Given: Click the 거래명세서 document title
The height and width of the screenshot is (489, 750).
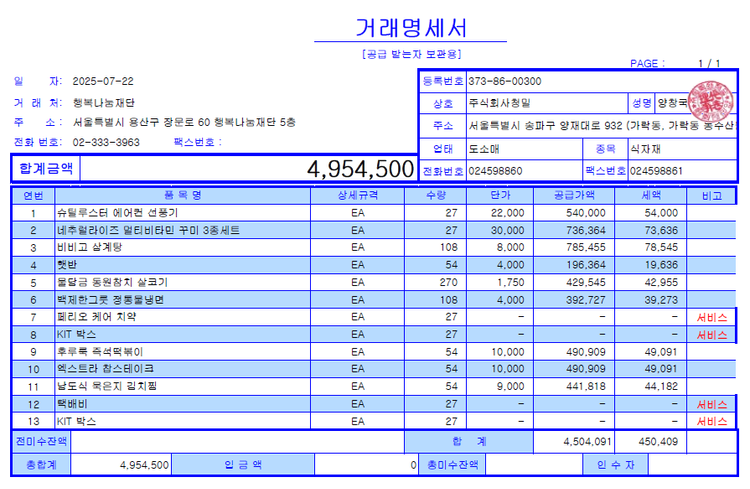Looking at the screenshot, I should tap(411, 28).
